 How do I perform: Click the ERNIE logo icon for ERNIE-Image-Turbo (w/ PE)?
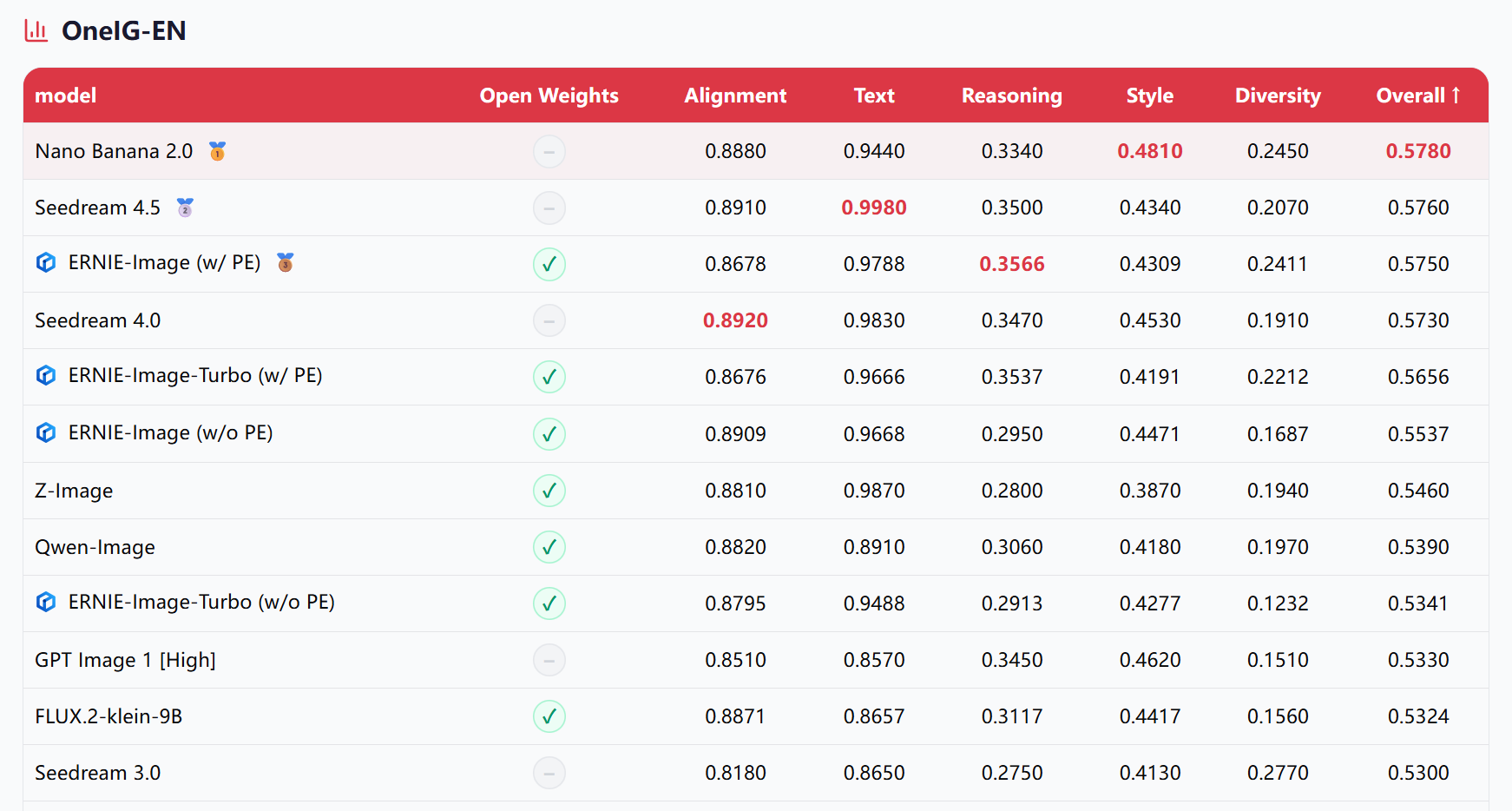coord(46,375)
